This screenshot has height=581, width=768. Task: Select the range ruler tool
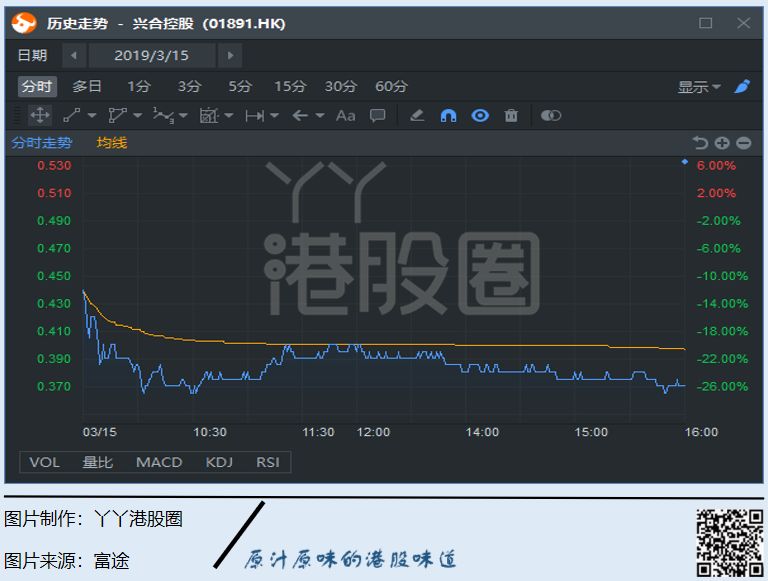pos(255,116)
